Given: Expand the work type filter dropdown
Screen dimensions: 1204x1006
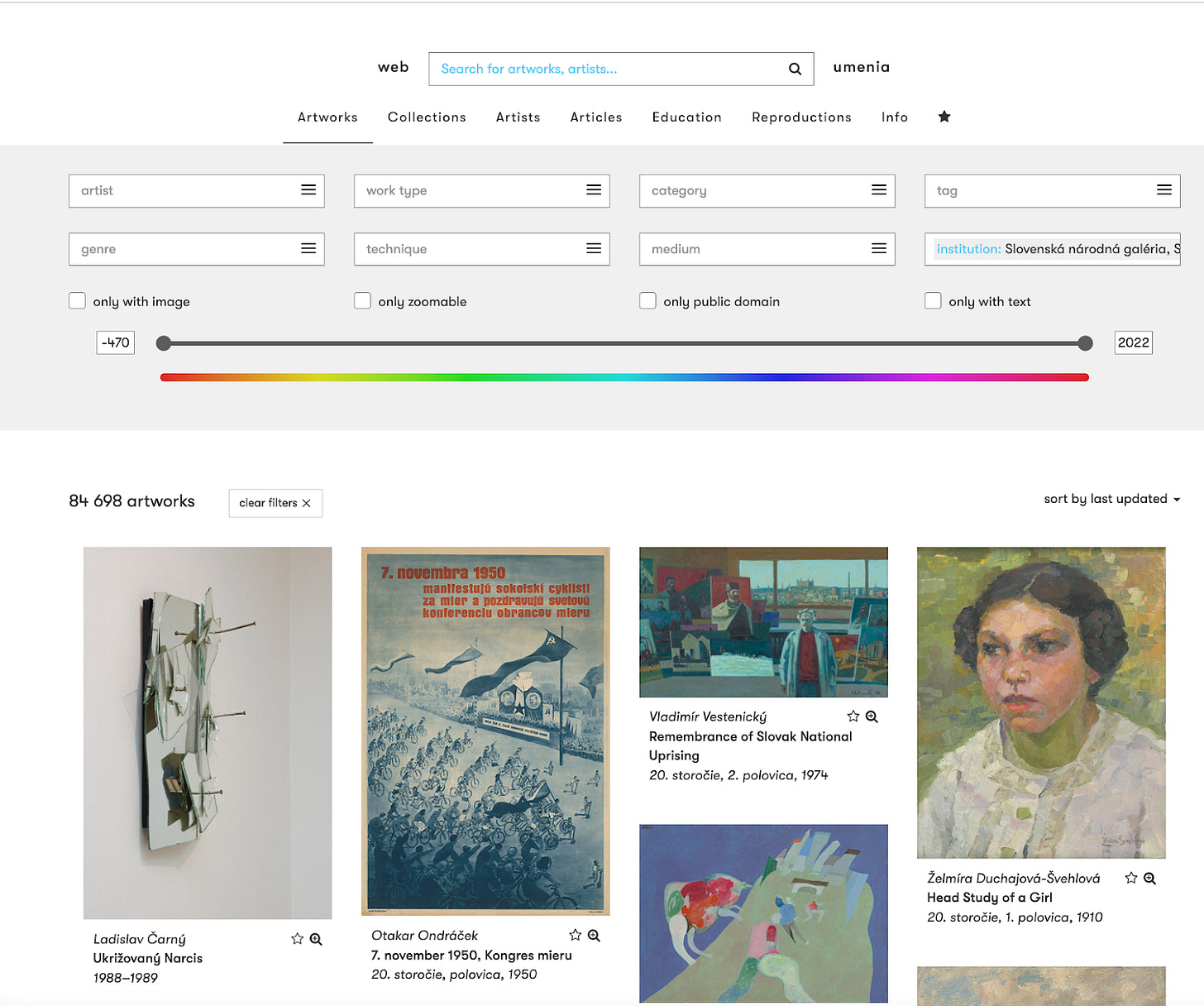Looking at the screenshot, I should (x=482, y=191).
